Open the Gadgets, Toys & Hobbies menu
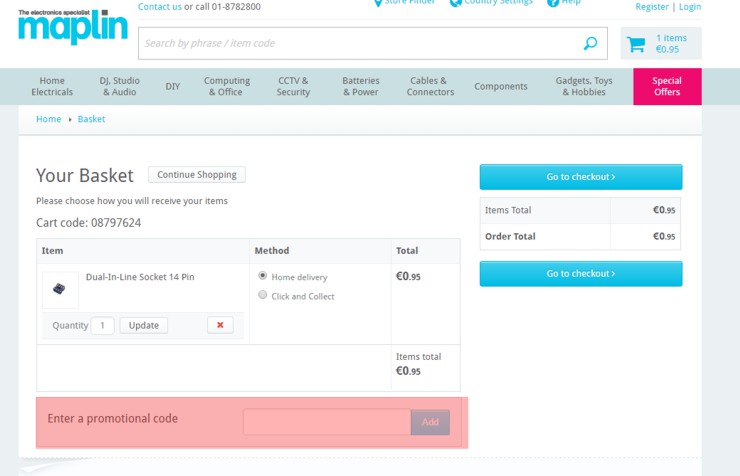 [x=584, y=86]
